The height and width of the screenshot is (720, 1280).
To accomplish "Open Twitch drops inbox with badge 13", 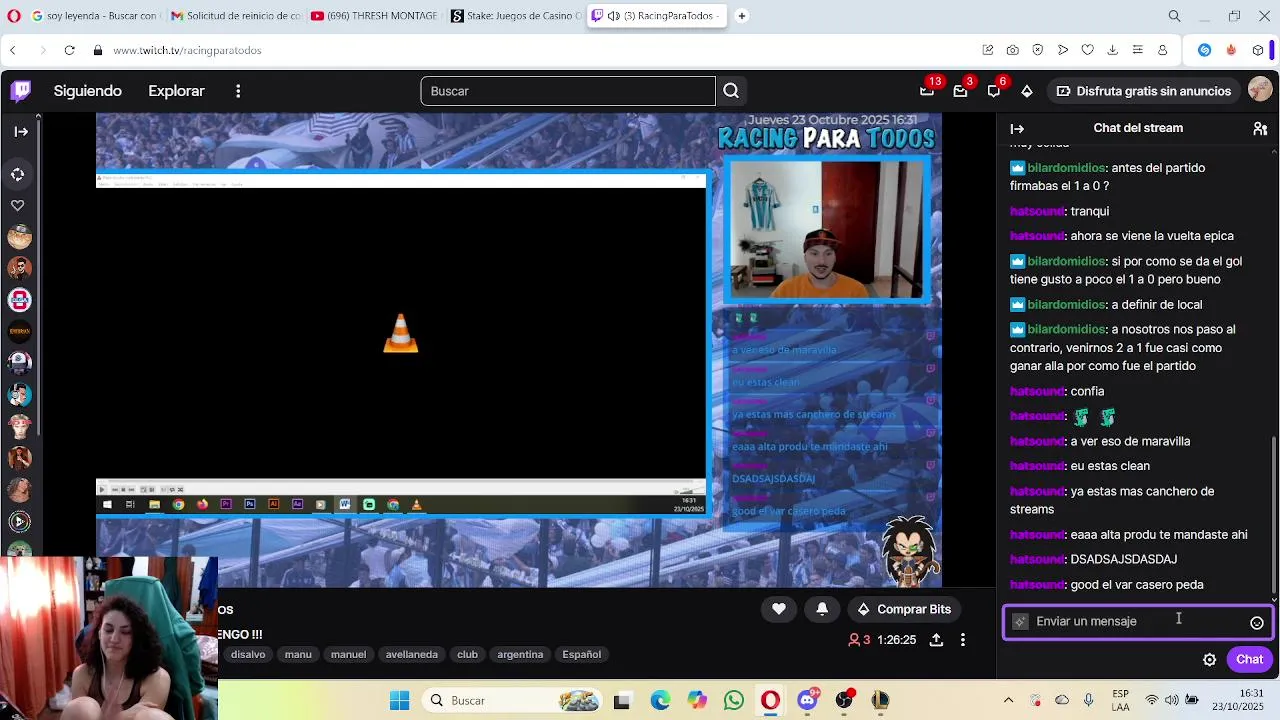I will [927, 91].
